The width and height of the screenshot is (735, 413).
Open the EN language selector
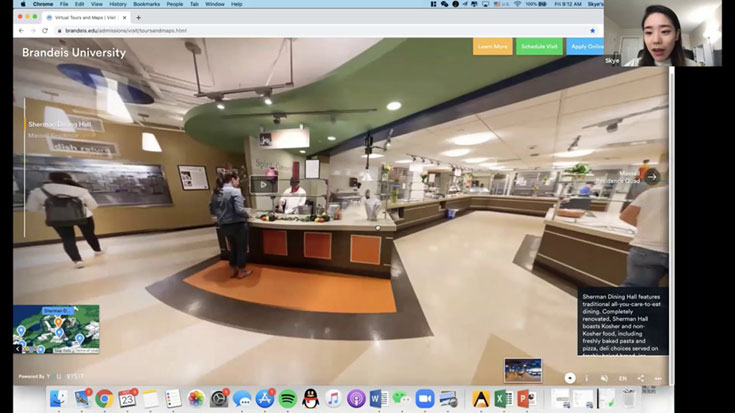coord(622,378)
